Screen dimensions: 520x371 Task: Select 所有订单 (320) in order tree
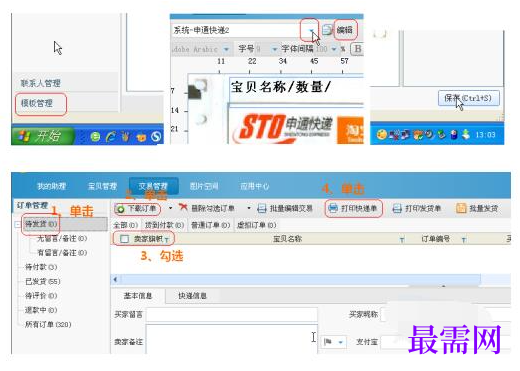coord(48,324)
